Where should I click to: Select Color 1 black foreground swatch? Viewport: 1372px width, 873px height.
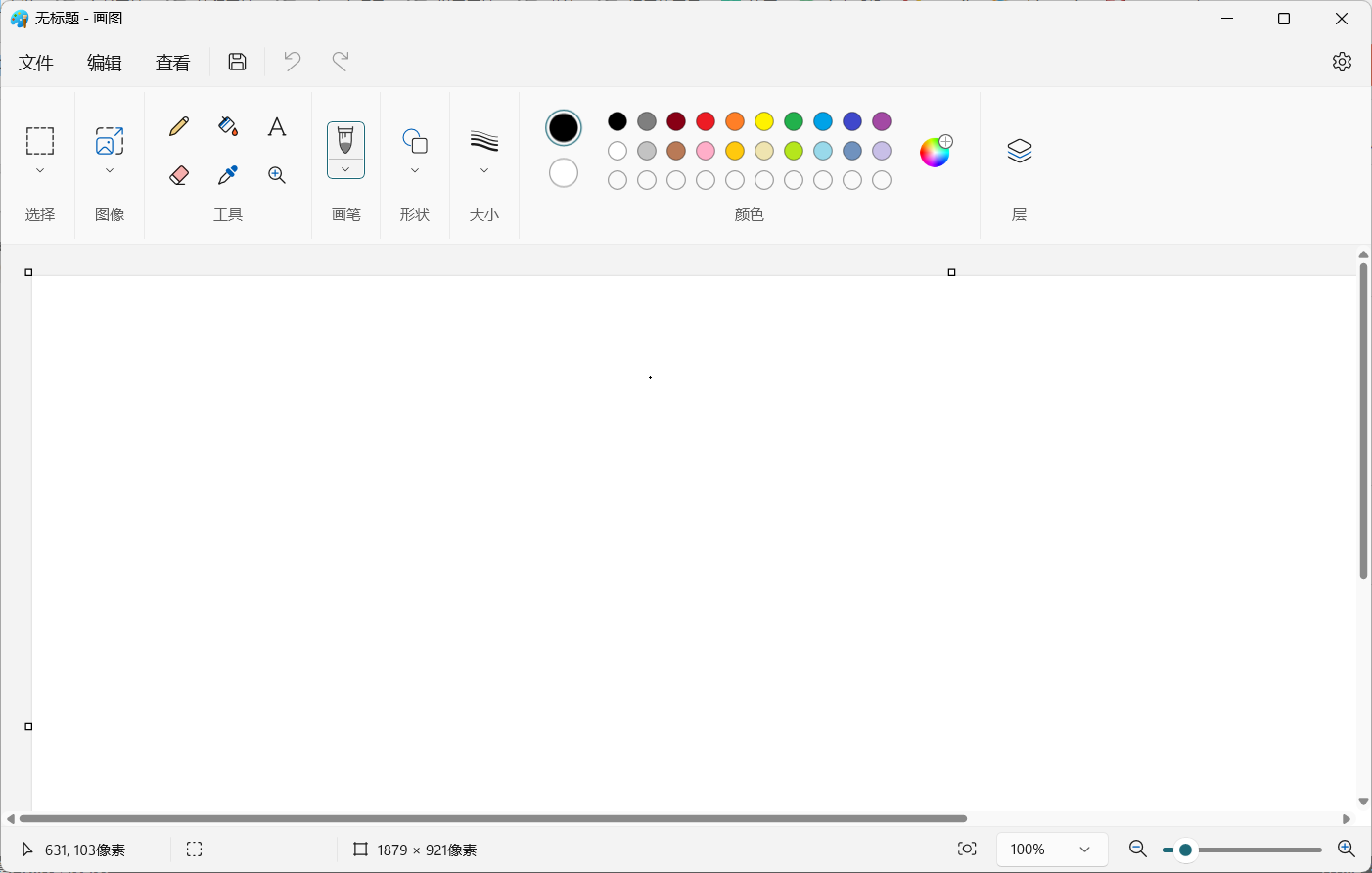coord(564,127)
